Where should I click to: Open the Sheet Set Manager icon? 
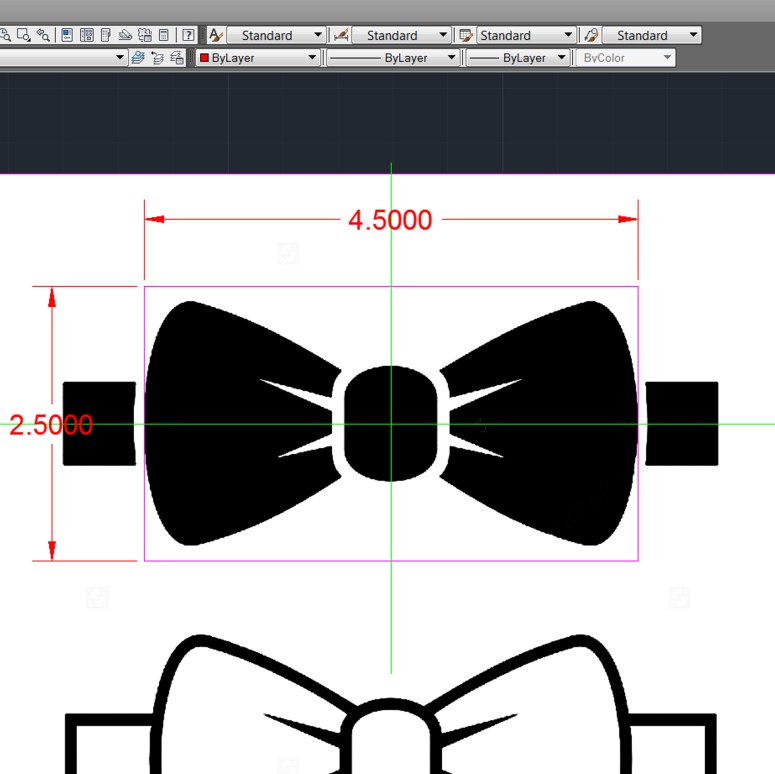coord(125,35)
